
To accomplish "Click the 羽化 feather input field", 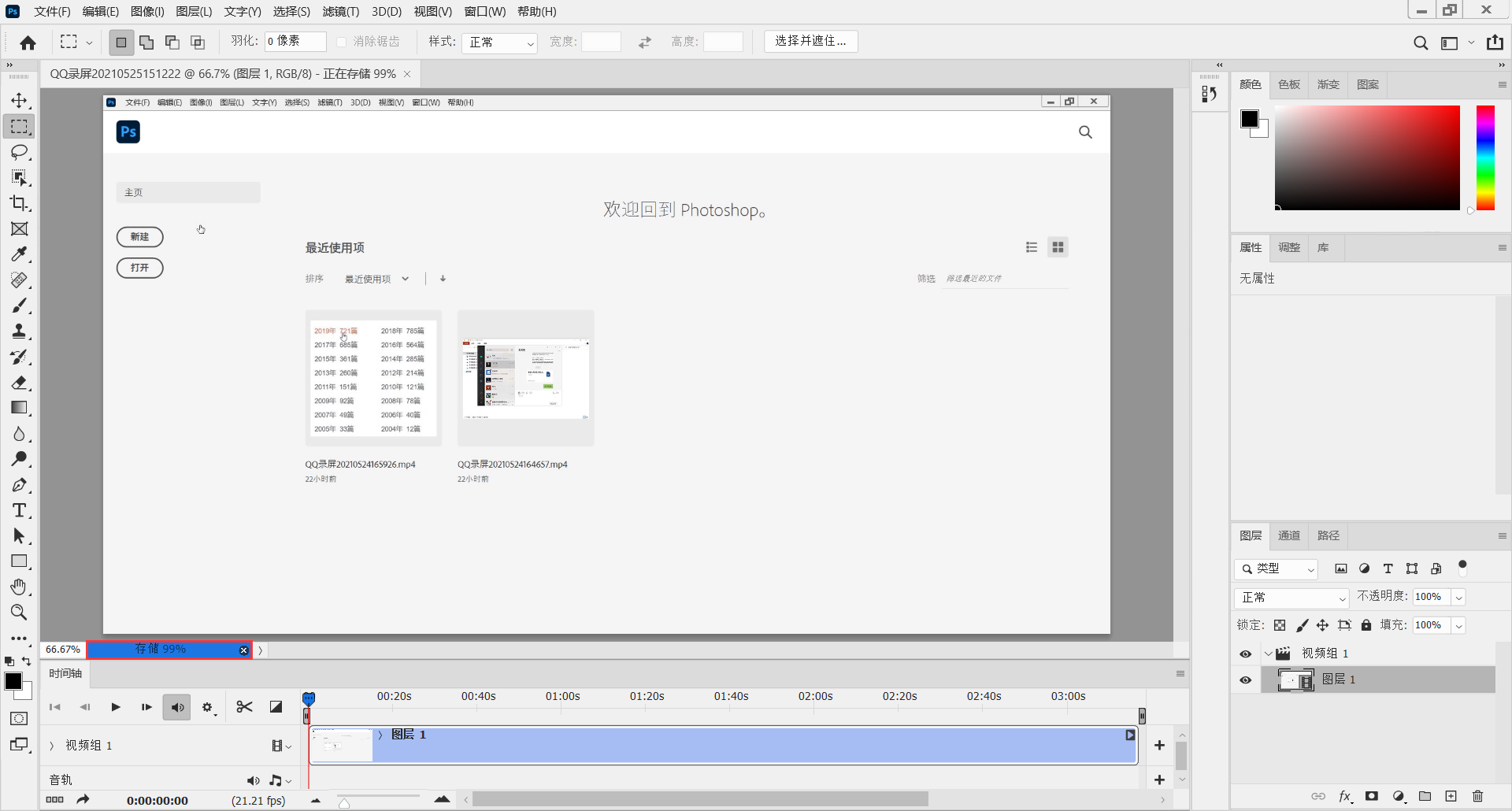I will point(295,41).
